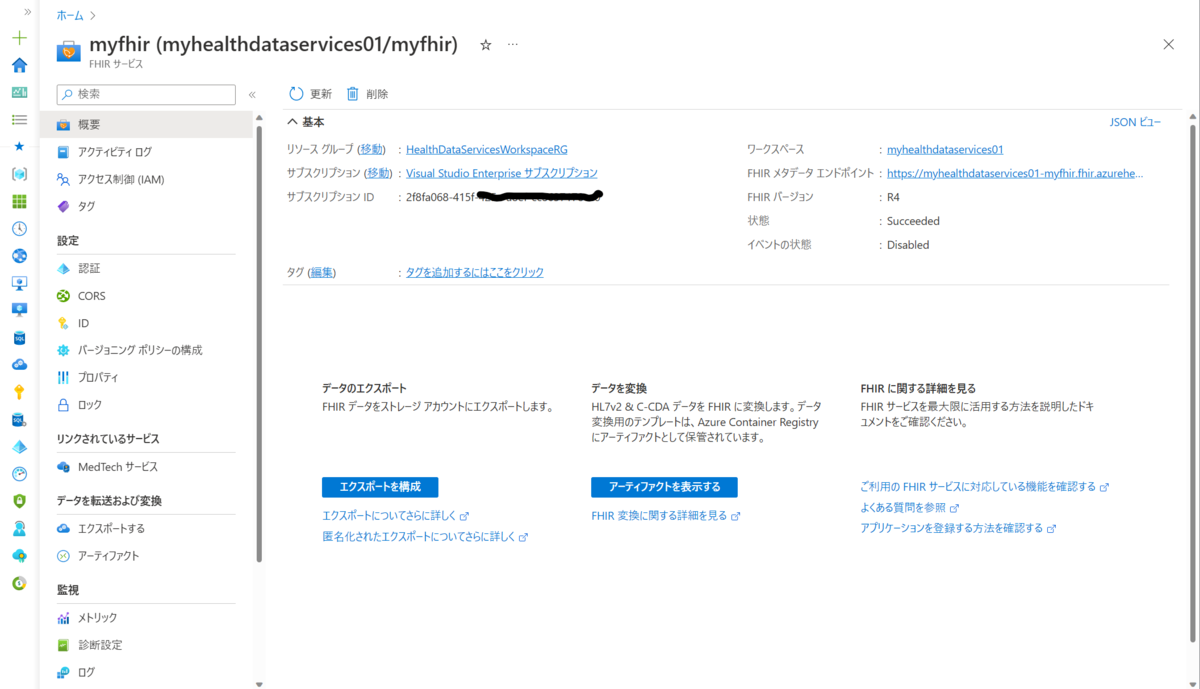1200x689 pixels.
Task: Open the Dashboard chart icon in sidebar
Action: pos(19,92)
